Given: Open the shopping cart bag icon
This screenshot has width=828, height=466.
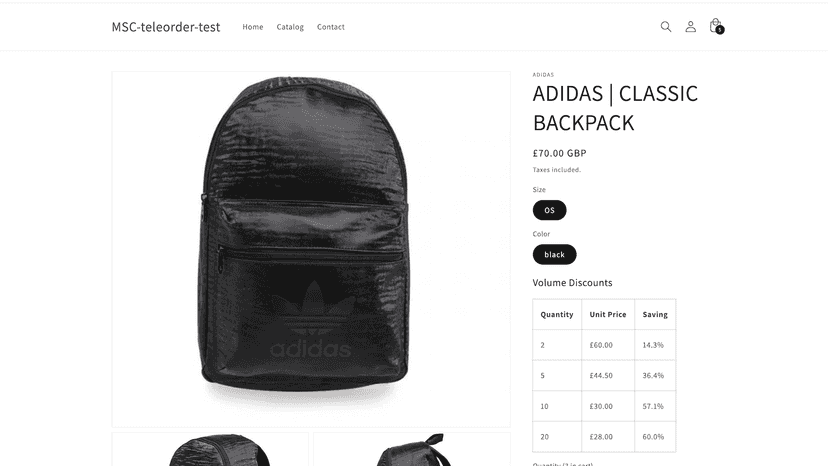Looking at the screenshot, I should point(715,26).
